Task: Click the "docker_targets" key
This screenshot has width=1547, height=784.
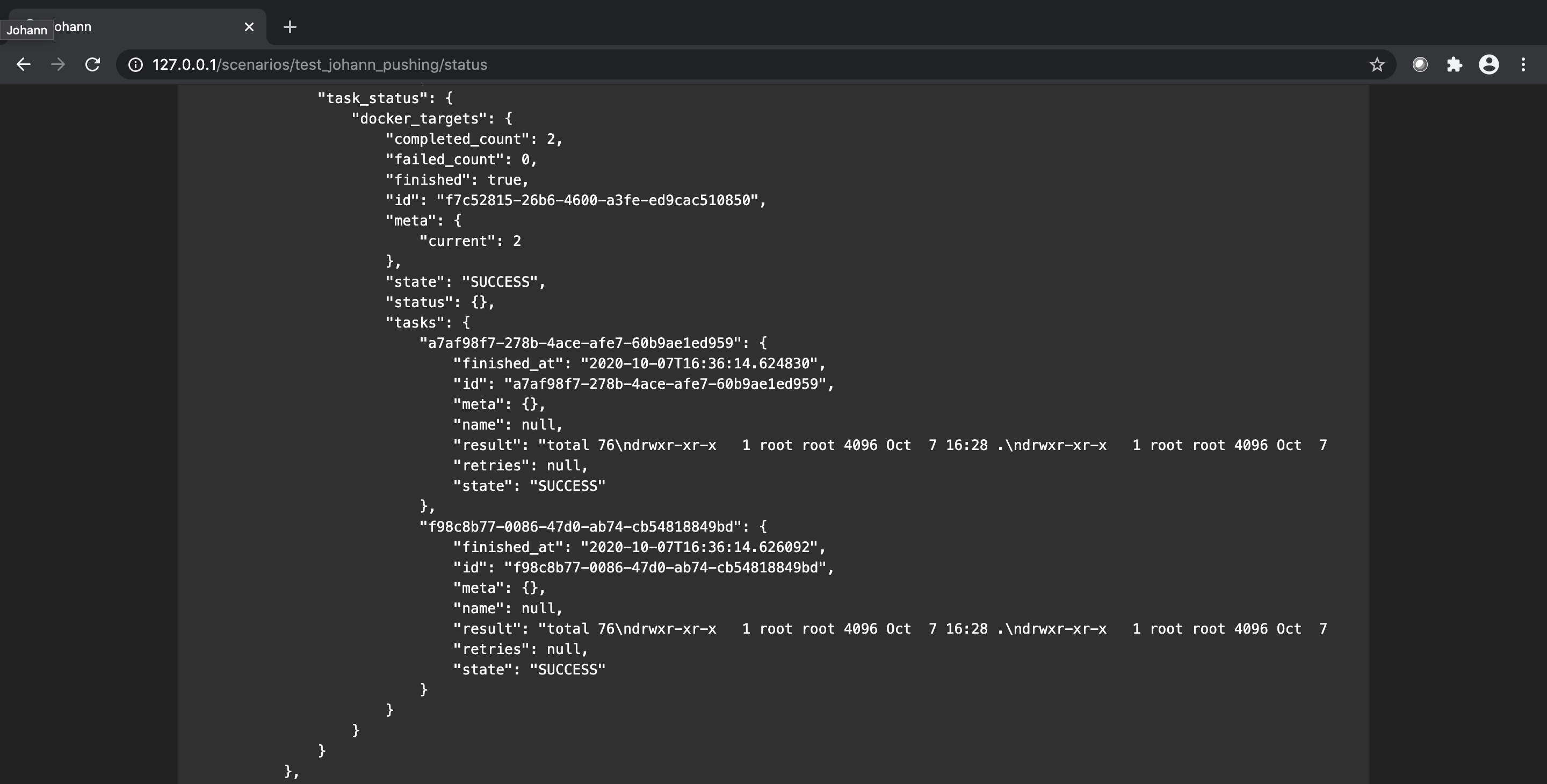Action: 423,118
